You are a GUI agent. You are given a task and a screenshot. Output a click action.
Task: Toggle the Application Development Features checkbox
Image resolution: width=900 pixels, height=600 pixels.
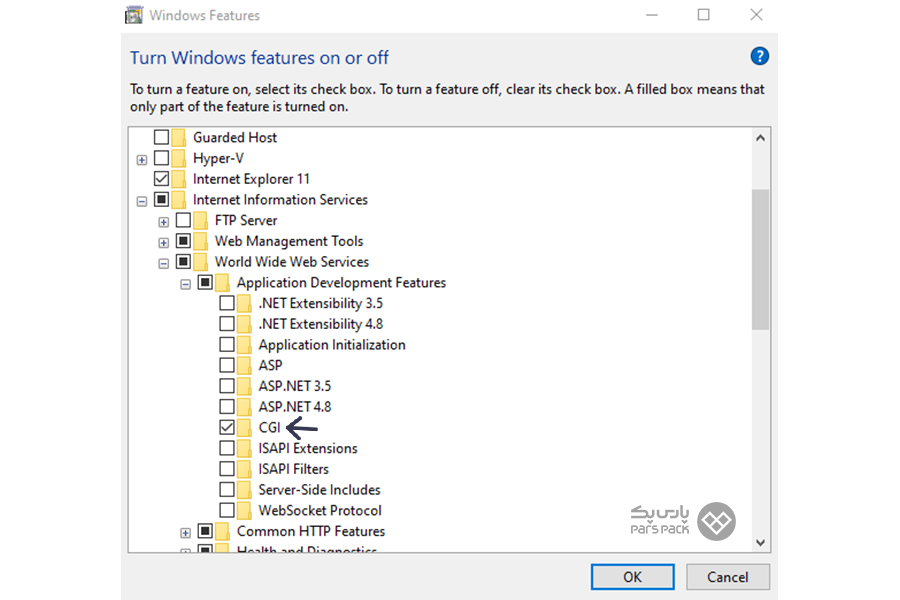205,282
